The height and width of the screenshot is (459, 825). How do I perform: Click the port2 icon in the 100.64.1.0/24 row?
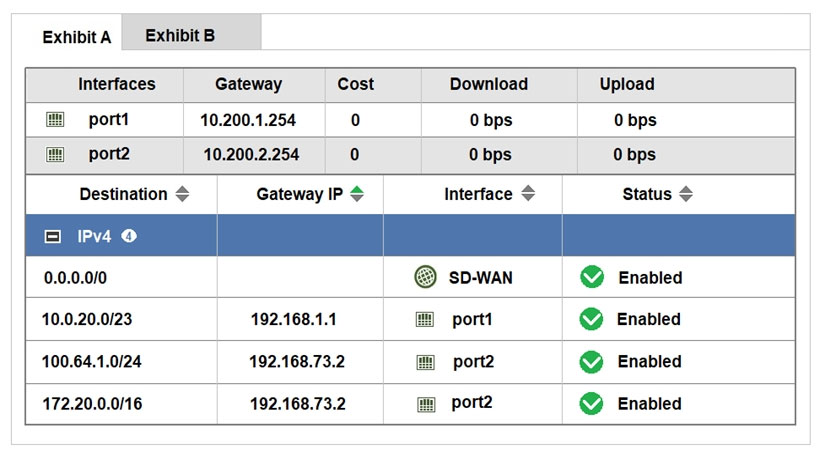425,362
